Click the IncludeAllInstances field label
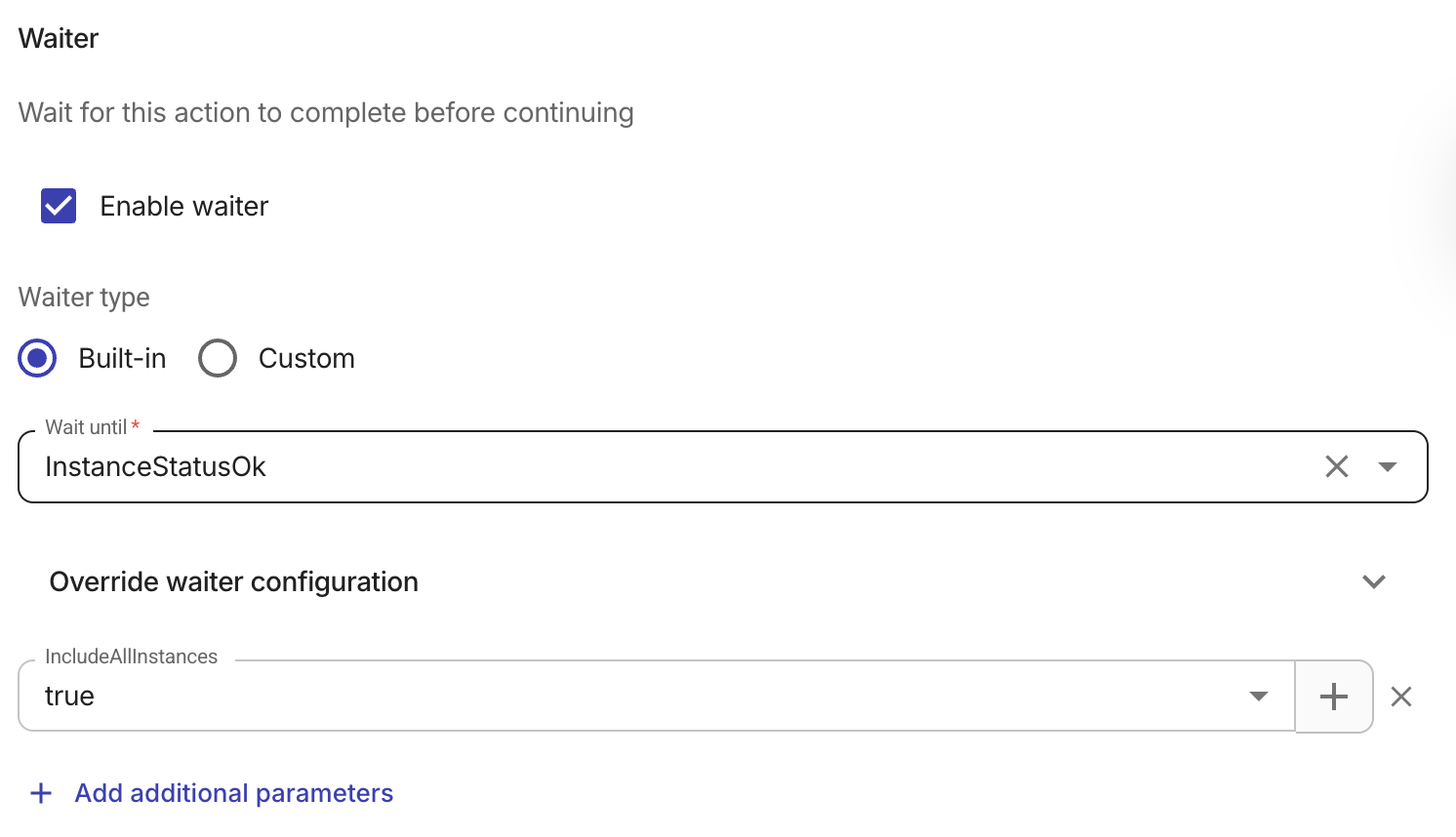 tap(132, 657)
